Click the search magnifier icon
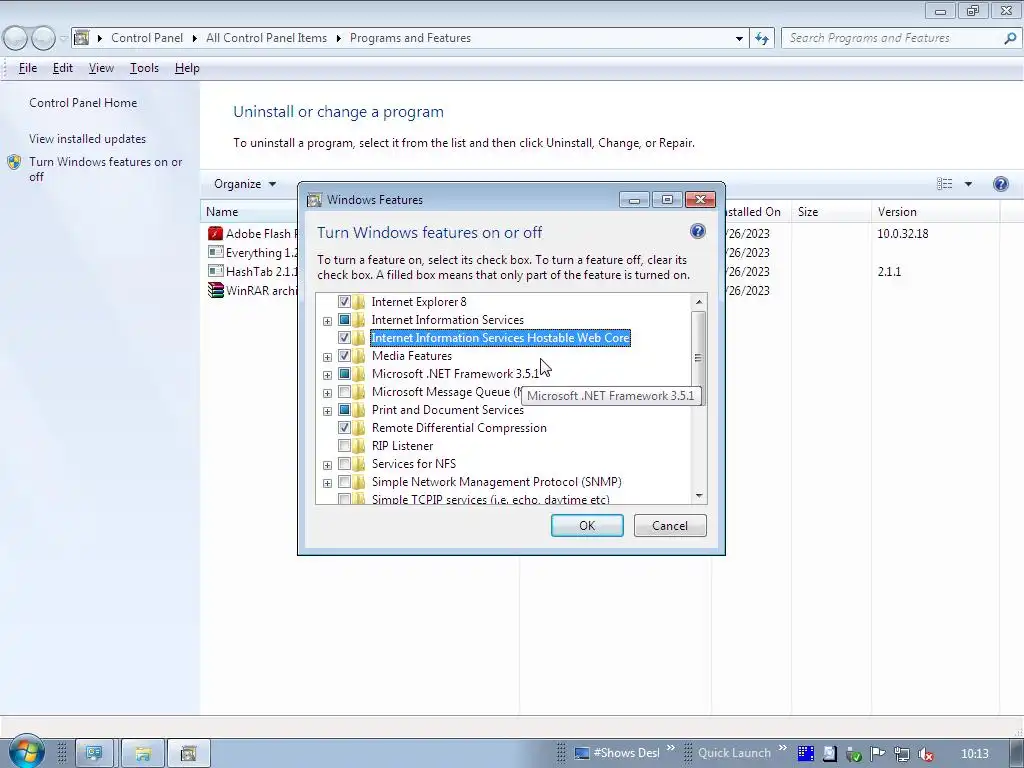This screenshot has width=1024, height=768. (x=1009, y=38)
